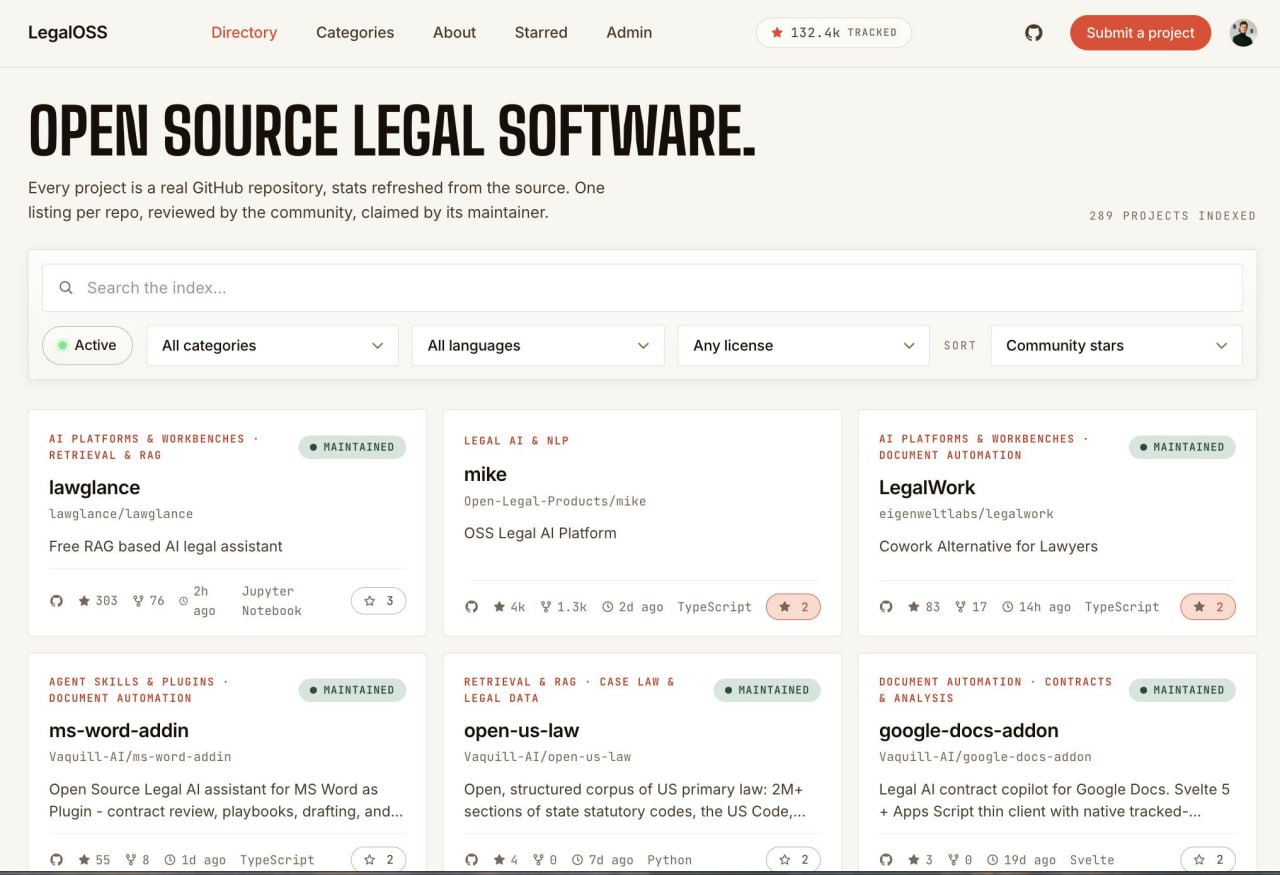Star the lawglance project

pos(378,601)
